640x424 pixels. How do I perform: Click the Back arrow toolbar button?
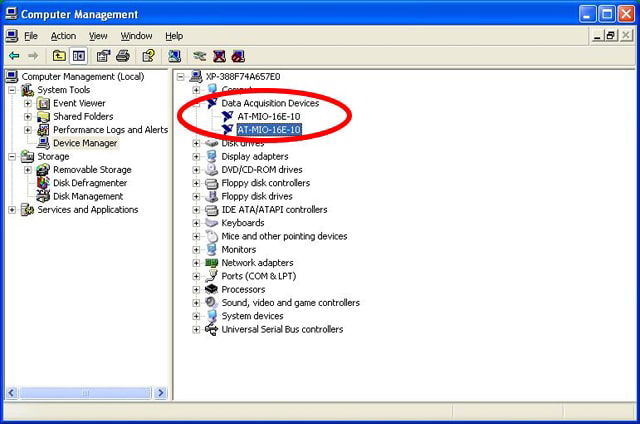click(x=14, y=55)
